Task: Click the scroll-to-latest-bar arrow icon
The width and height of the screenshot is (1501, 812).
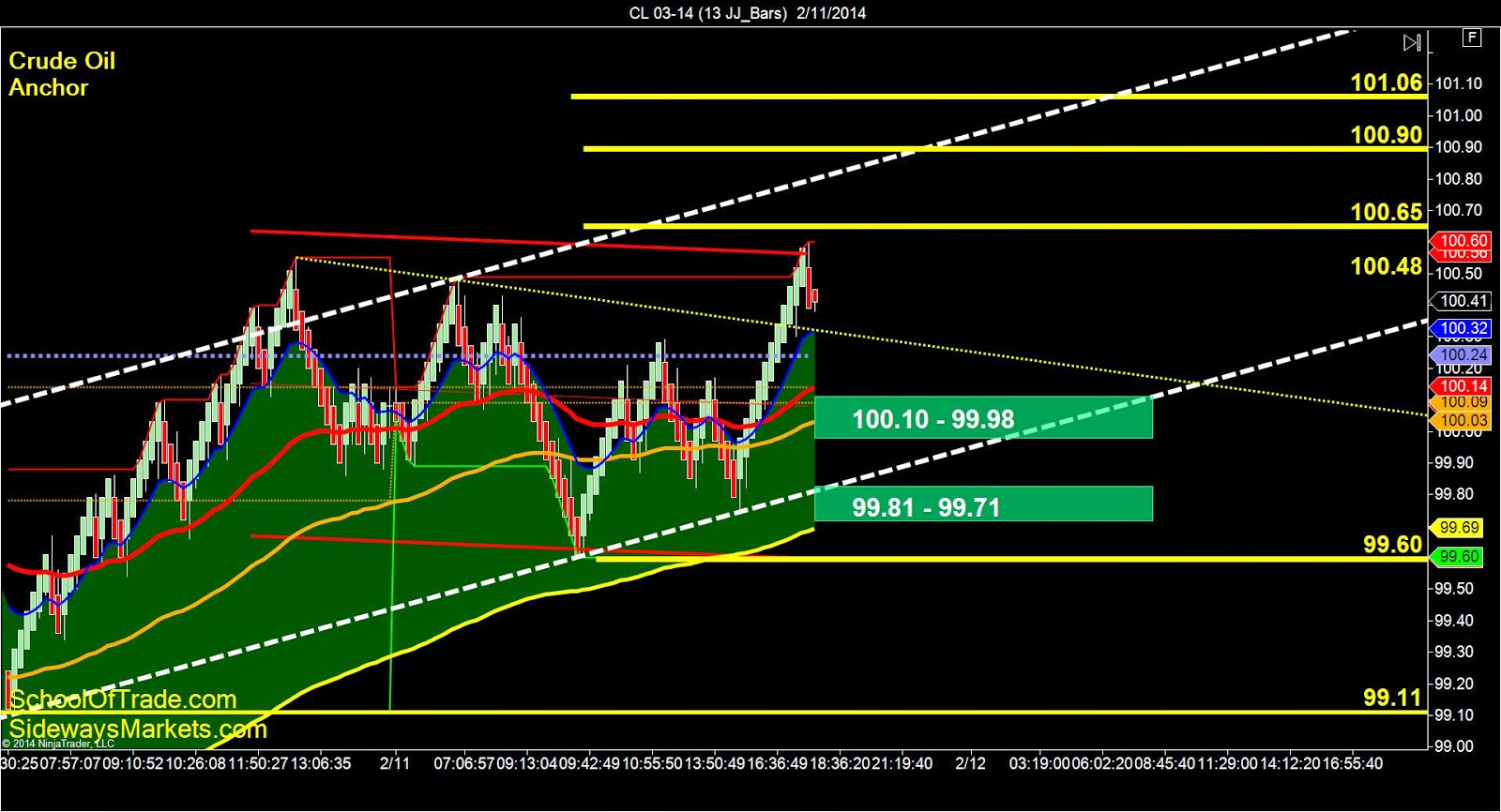Action: 1412,42
